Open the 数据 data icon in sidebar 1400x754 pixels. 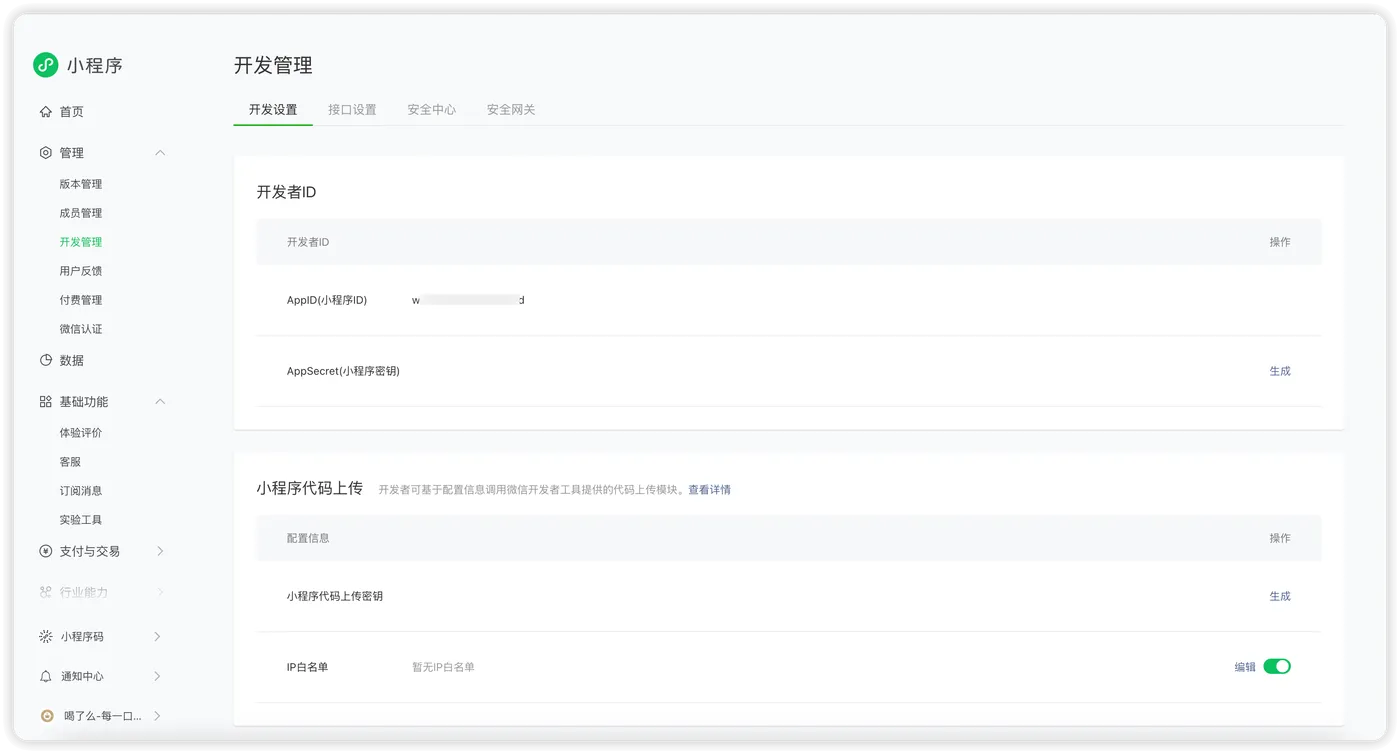click(x=43, y=360)
